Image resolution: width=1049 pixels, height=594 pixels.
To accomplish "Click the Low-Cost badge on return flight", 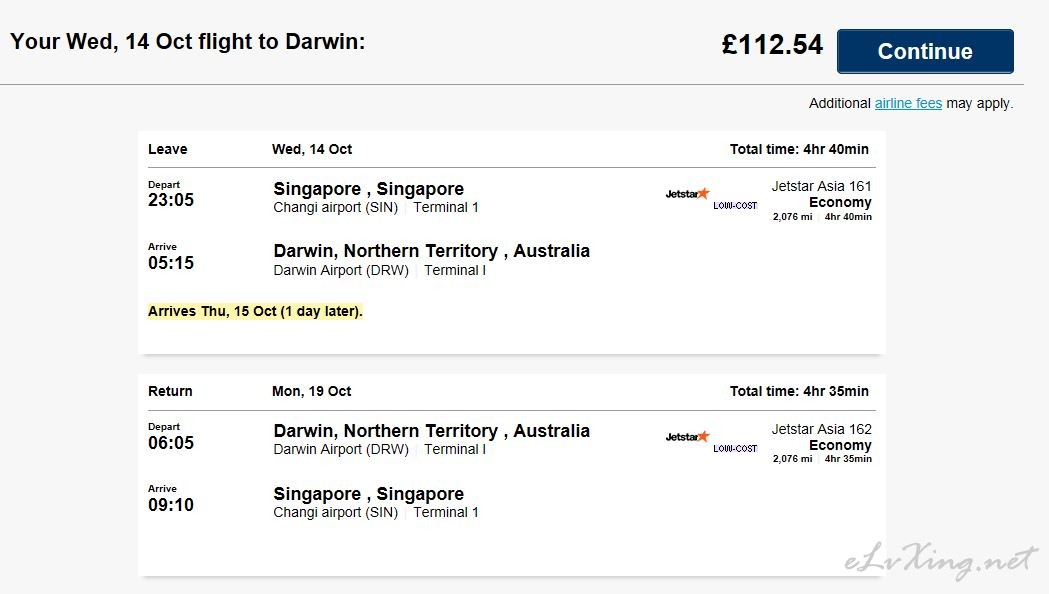I will 735,449.
